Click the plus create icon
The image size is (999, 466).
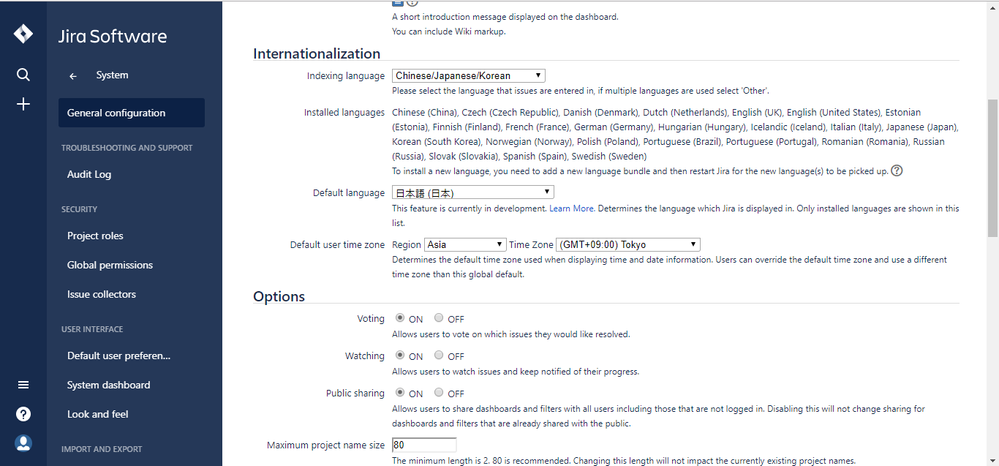coord(23,104)
